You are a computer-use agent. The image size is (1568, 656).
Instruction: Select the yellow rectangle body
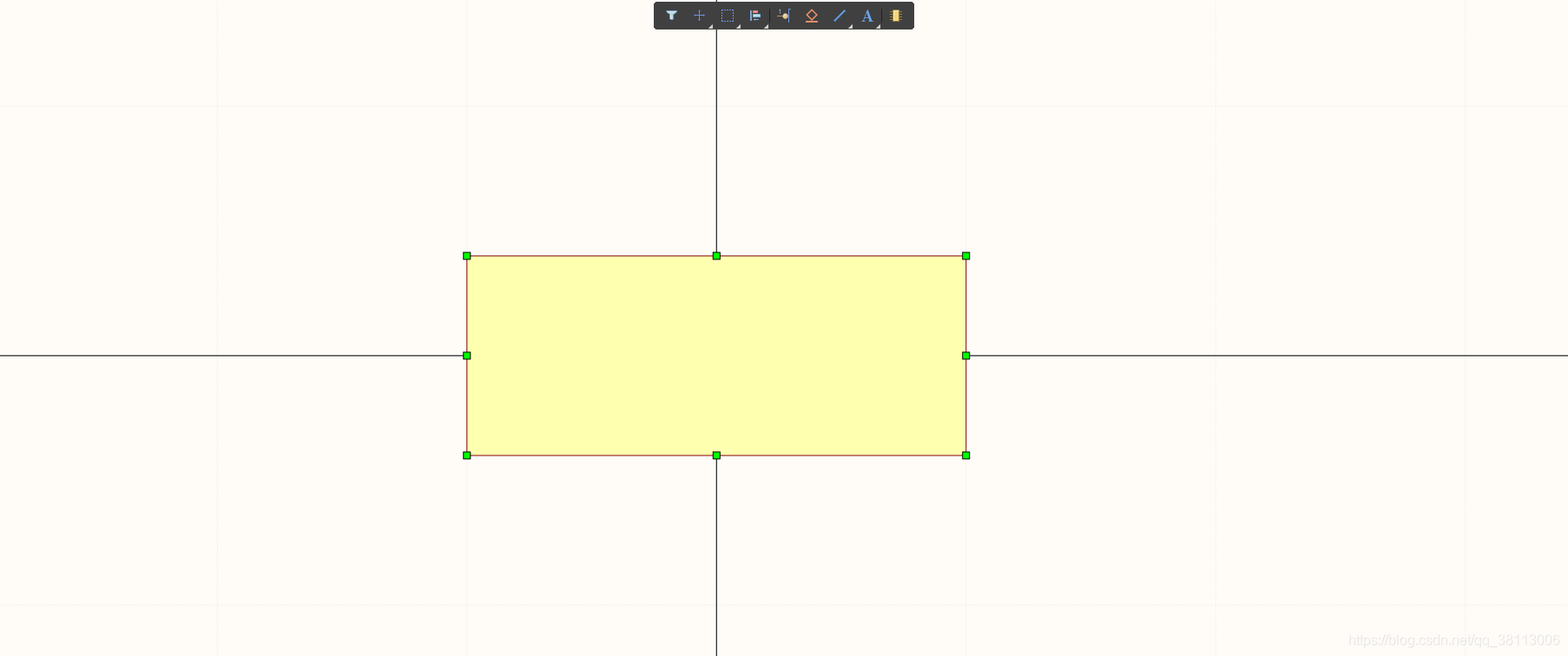716,356
